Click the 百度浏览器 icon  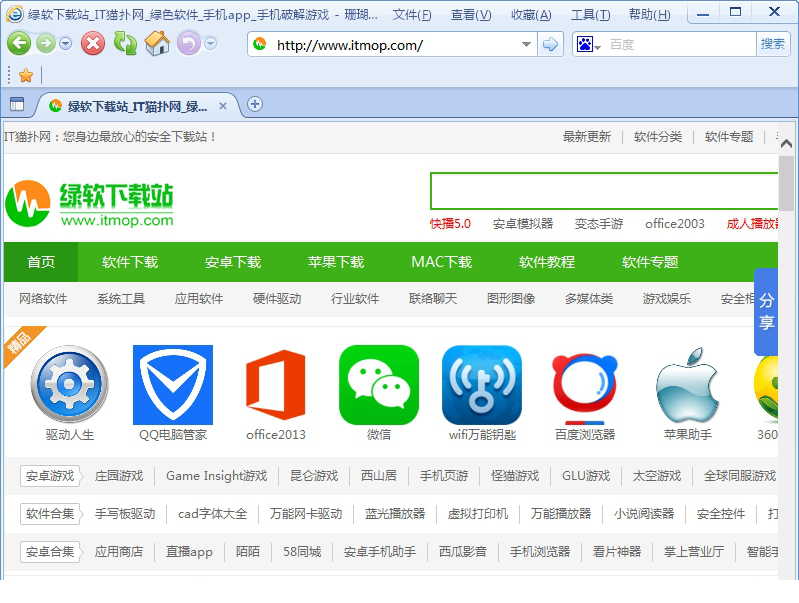pos(585,388)
